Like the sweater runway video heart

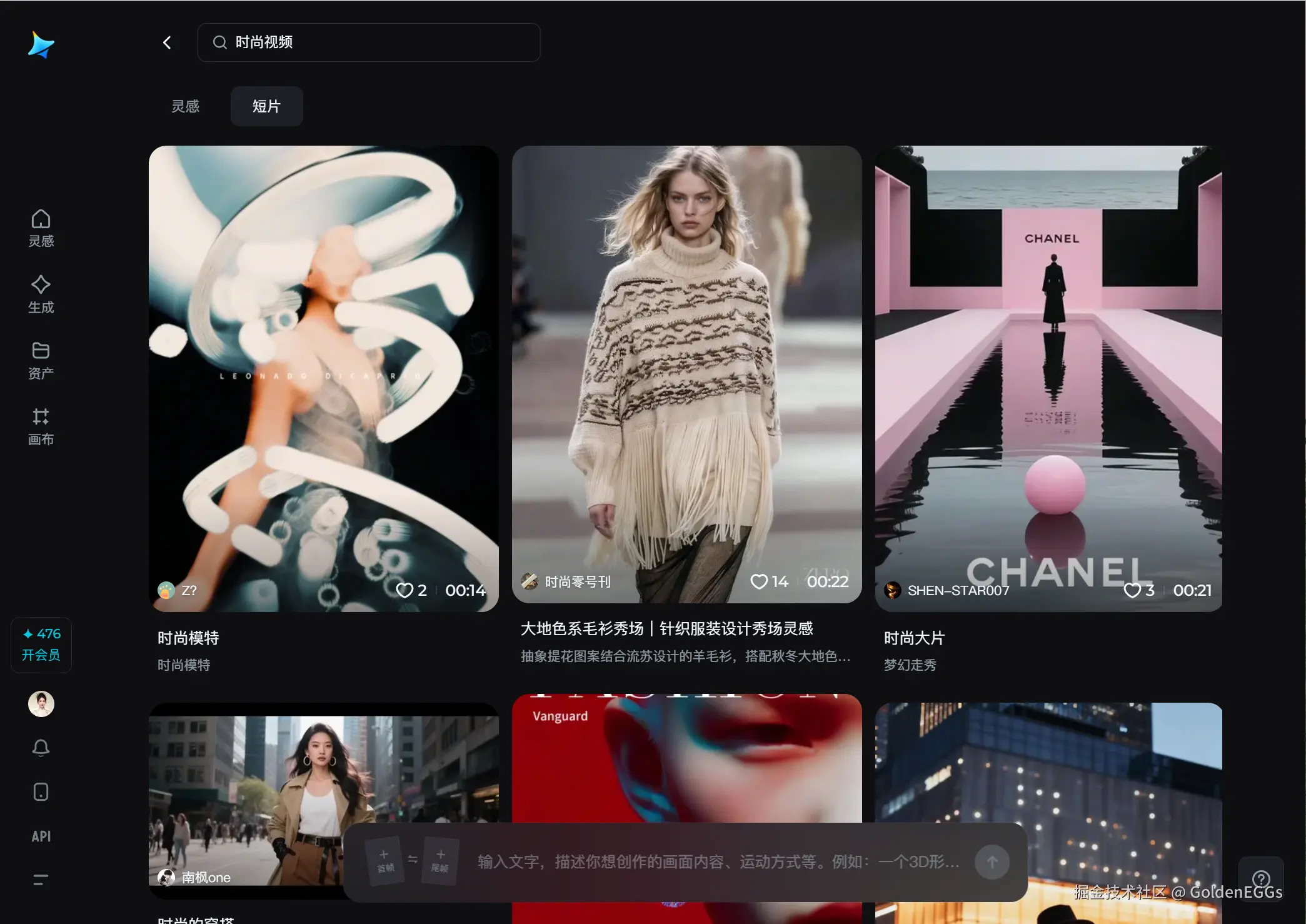coord(758,581)
